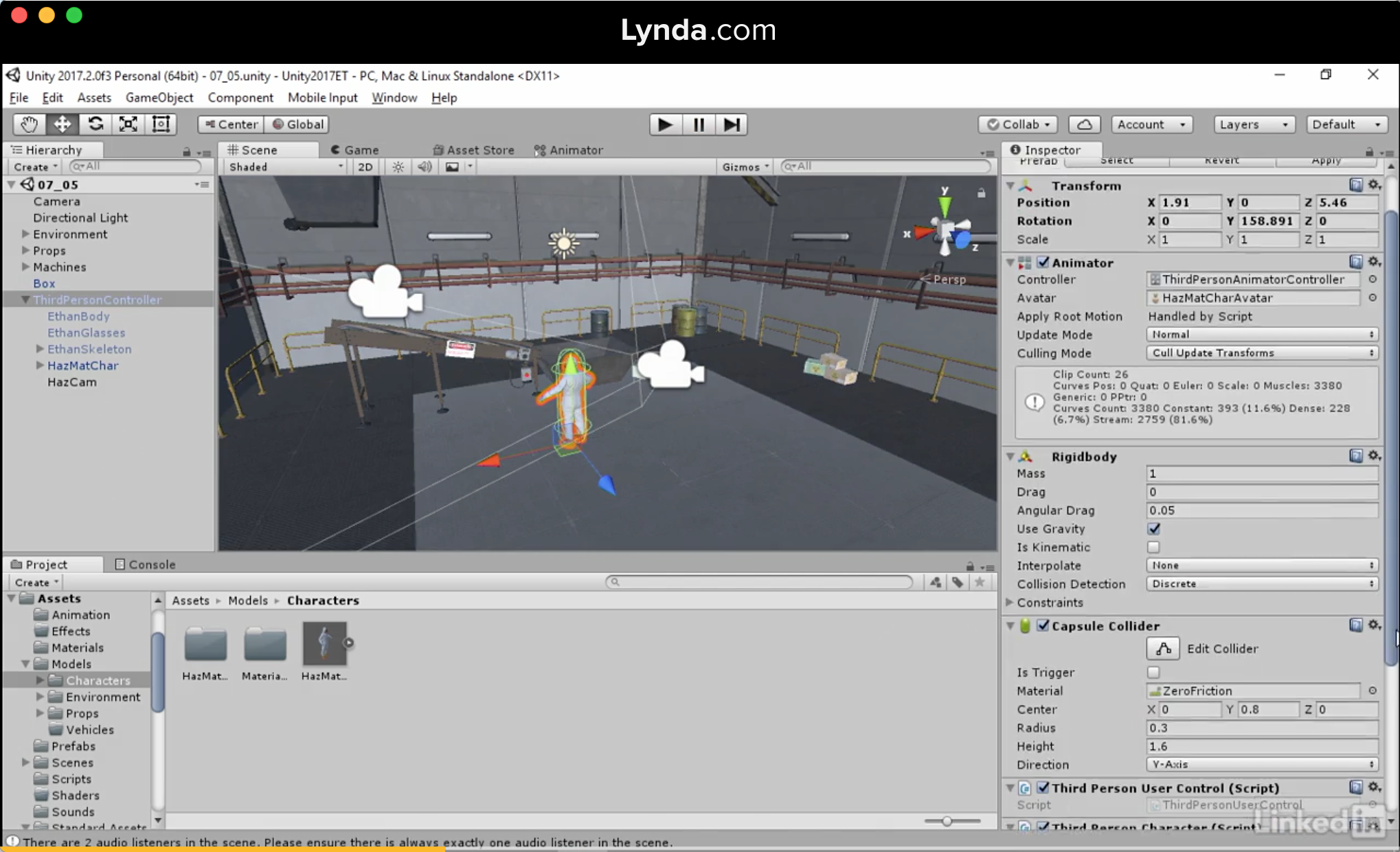Select the Rotate tool
Screen dimensions: 1400x852
95,124
